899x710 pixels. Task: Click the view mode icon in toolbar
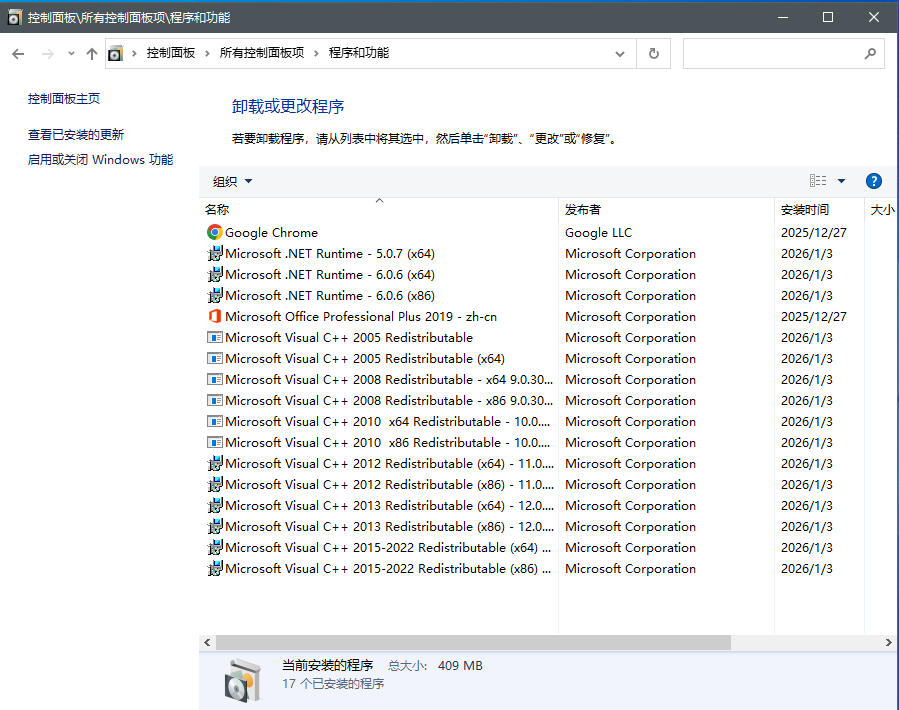[818, 181]
